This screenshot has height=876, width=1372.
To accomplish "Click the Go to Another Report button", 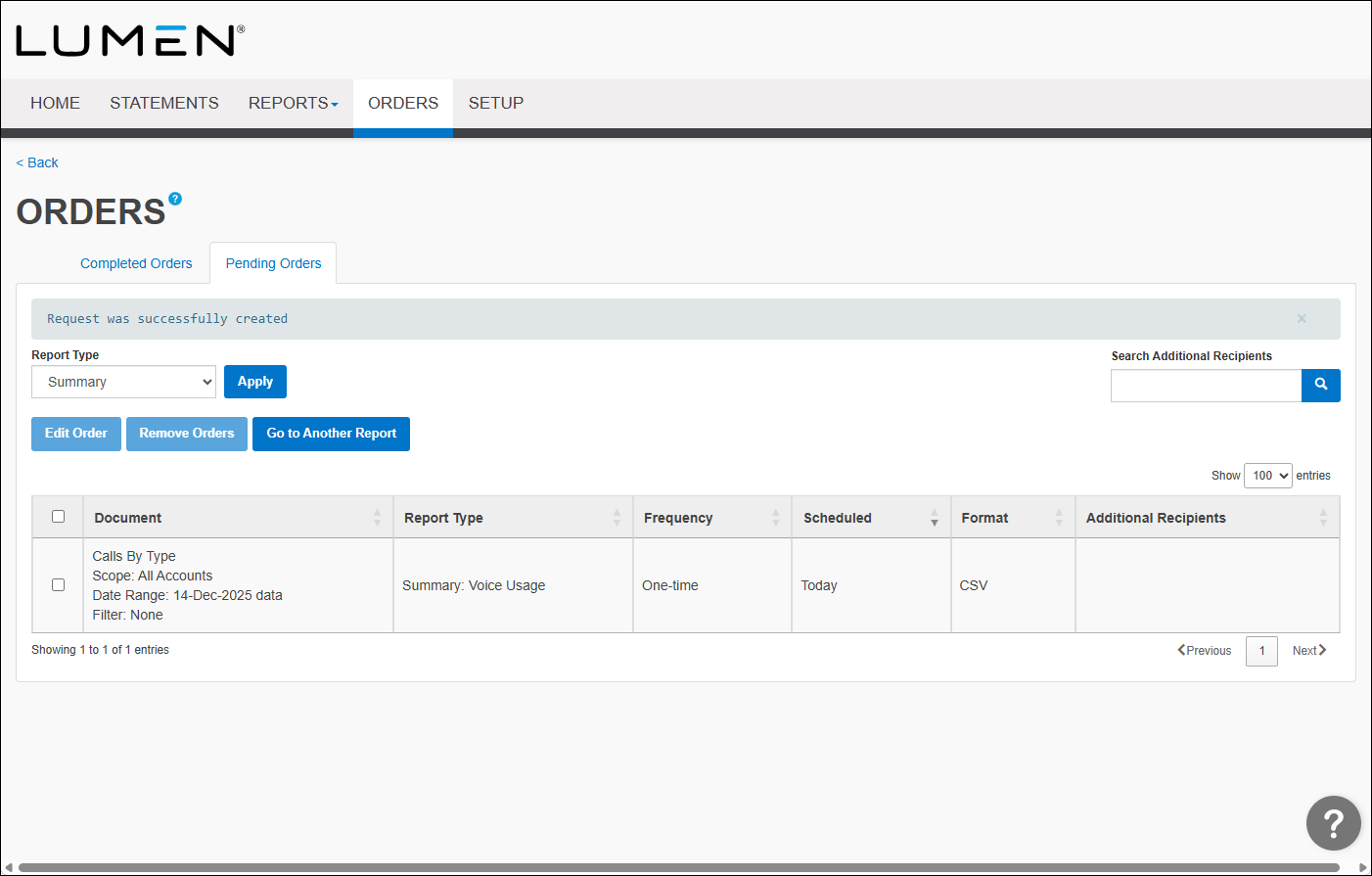I will (331, 434).
